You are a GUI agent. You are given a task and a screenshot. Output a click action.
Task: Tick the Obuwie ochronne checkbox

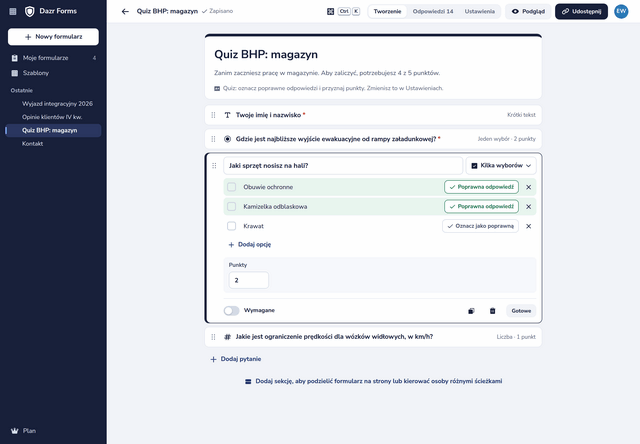point(231,187)
